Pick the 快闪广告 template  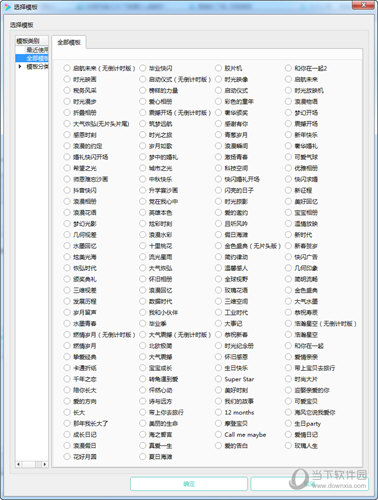288,257
